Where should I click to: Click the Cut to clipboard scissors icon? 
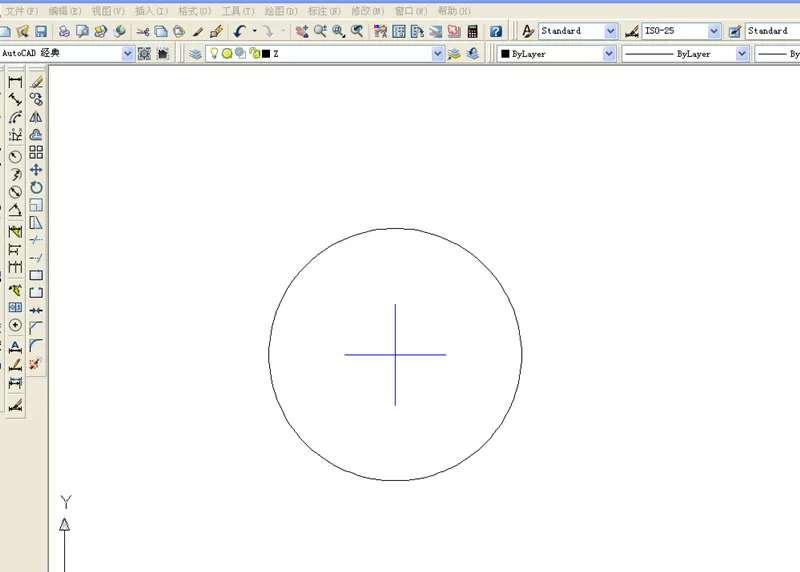pyautogui.click(x=142, y=32)
